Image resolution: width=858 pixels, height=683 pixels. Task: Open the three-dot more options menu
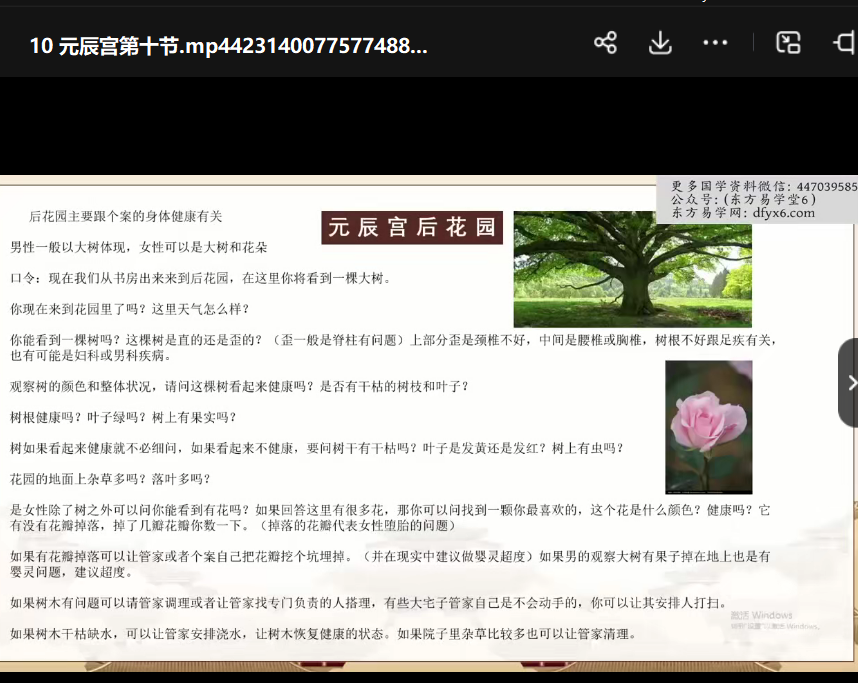tap(715, 42)
